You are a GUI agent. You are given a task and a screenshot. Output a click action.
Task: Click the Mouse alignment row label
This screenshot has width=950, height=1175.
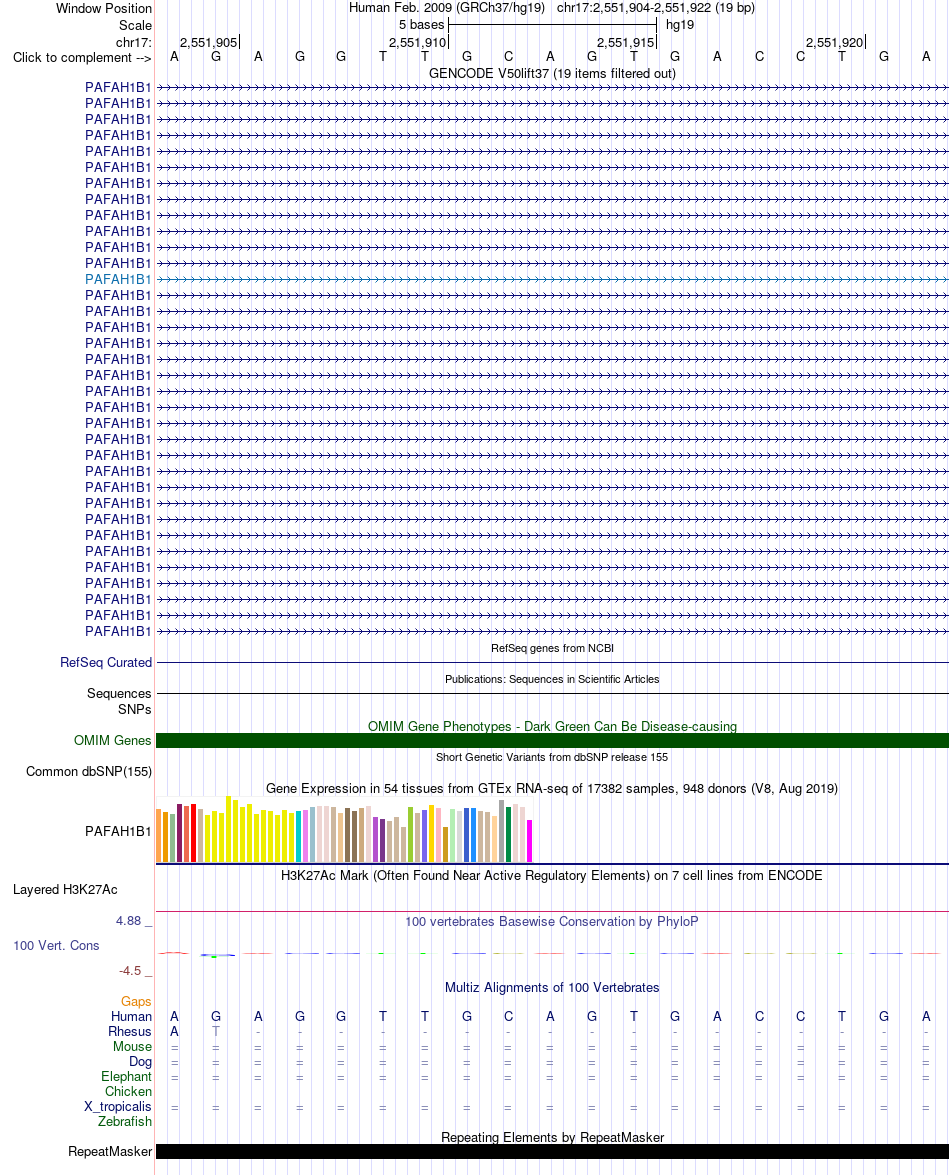pos(133,1047)
